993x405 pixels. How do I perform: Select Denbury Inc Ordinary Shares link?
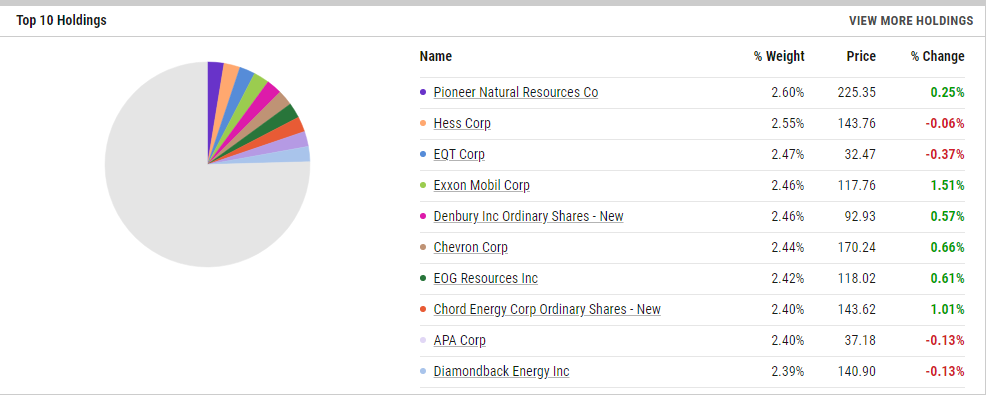pos(528,216)
